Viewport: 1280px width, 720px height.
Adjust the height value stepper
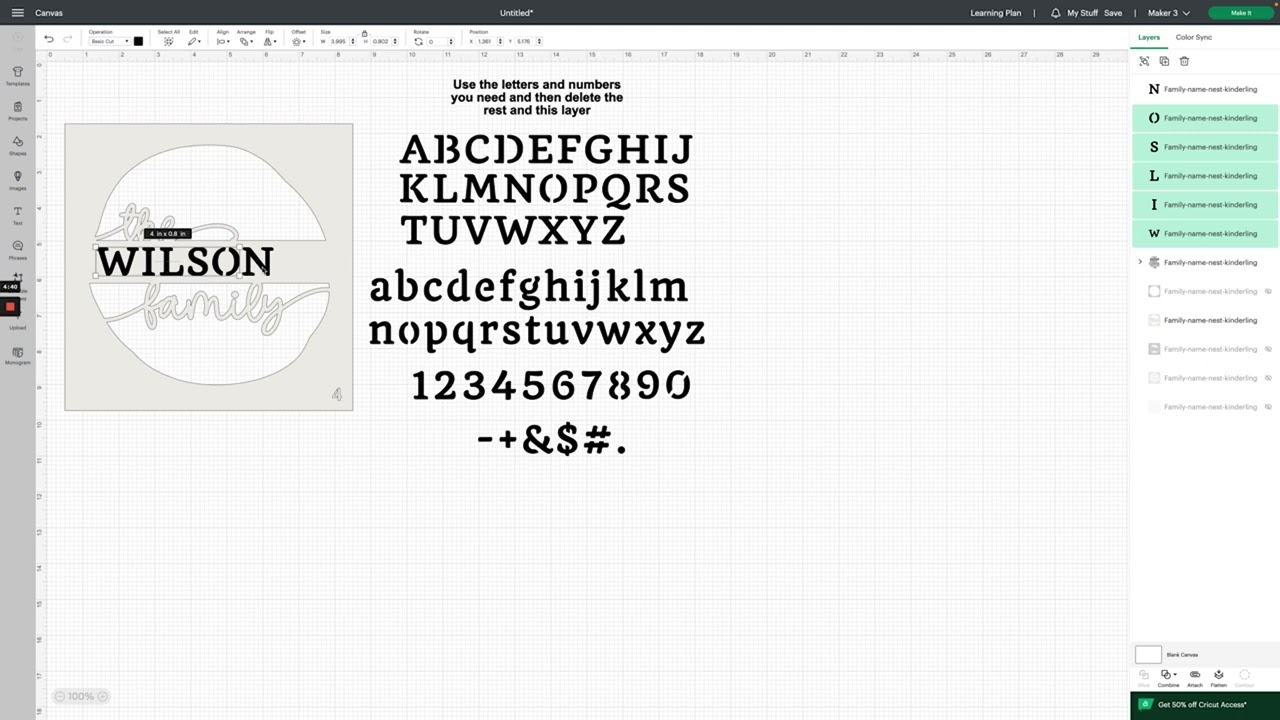(395, 41)
